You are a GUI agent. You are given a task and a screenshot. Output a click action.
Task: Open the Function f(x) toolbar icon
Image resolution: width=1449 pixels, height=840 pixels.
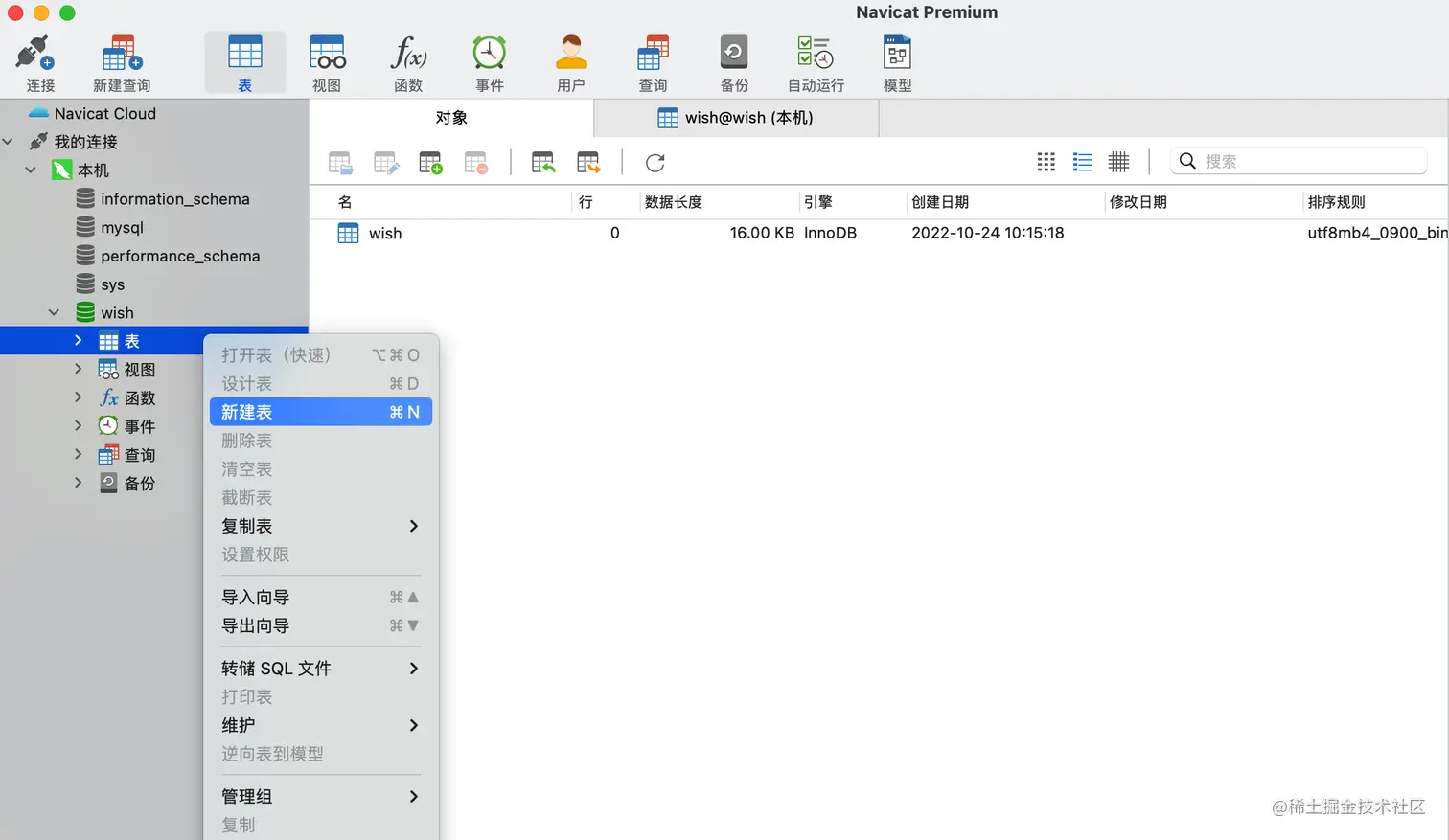tap(408, 63)
